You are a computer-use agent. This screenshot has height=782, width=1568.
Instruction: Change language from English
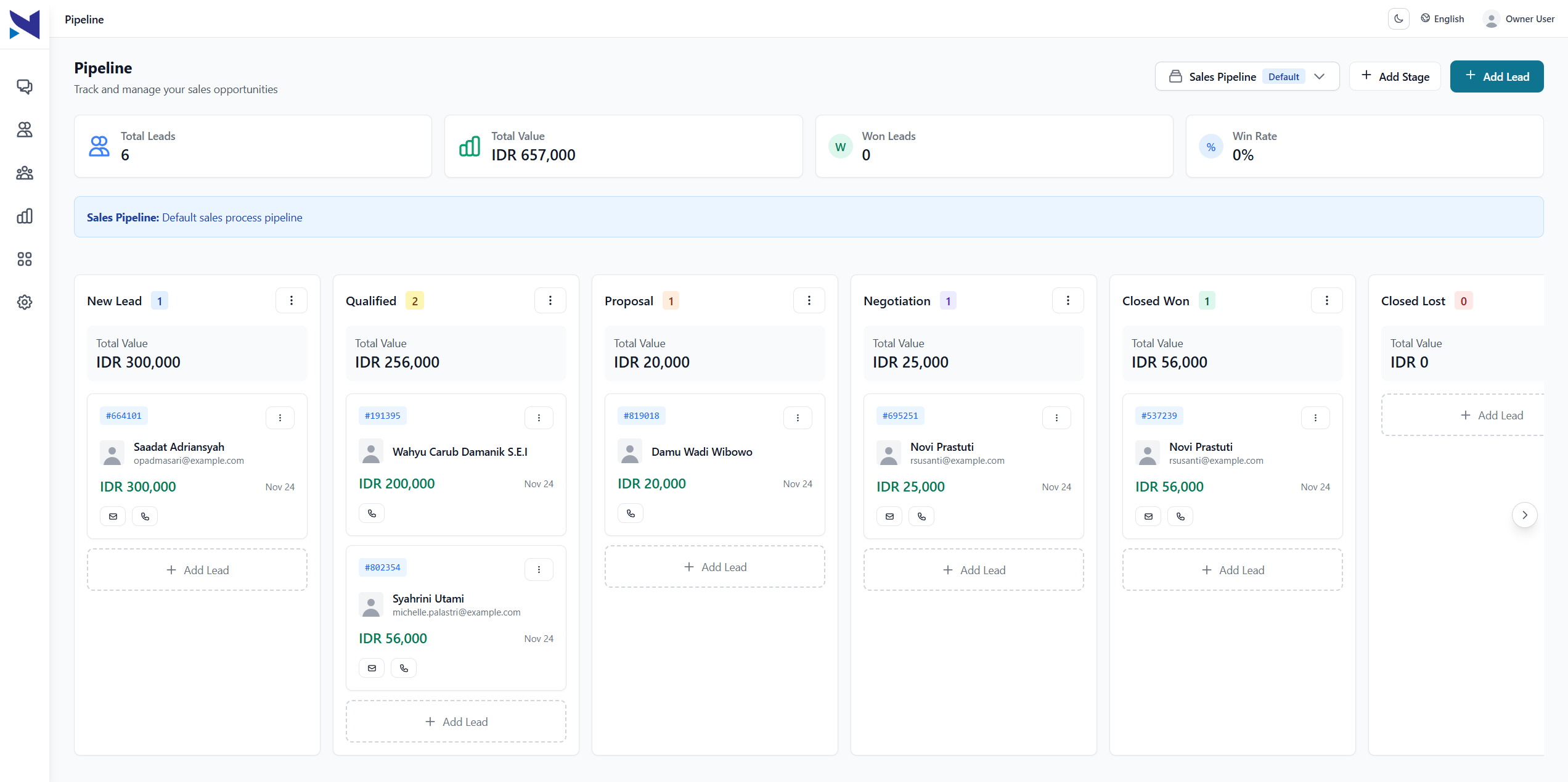(x=1442, y=19)
